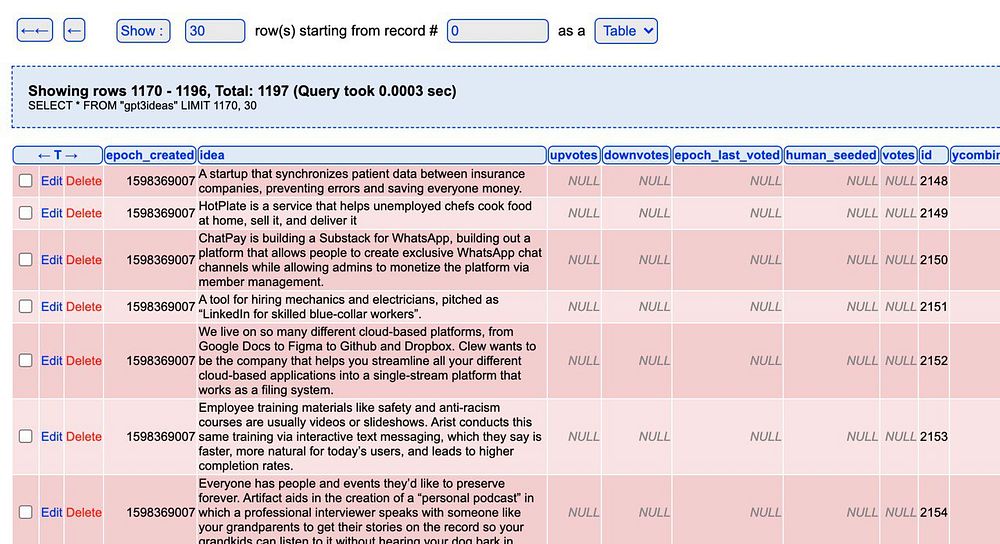Click the LinkedIn for blue-collar workers idea text
This screenshot has height=544, width=1000.
click(348, 307)
